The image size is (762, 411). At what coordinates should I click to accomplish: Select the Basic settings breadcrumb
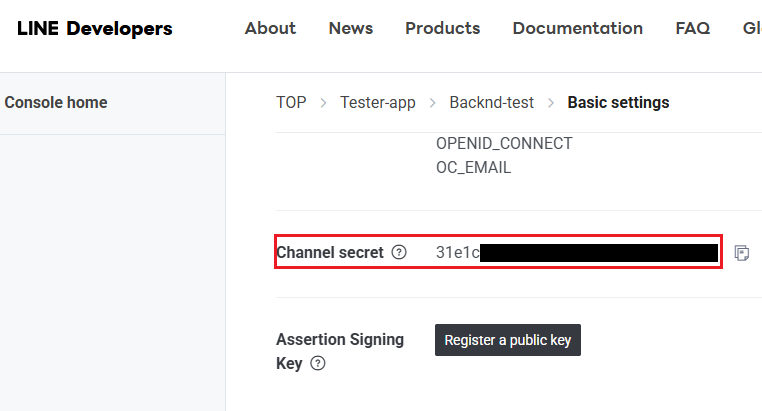[618, 102]
